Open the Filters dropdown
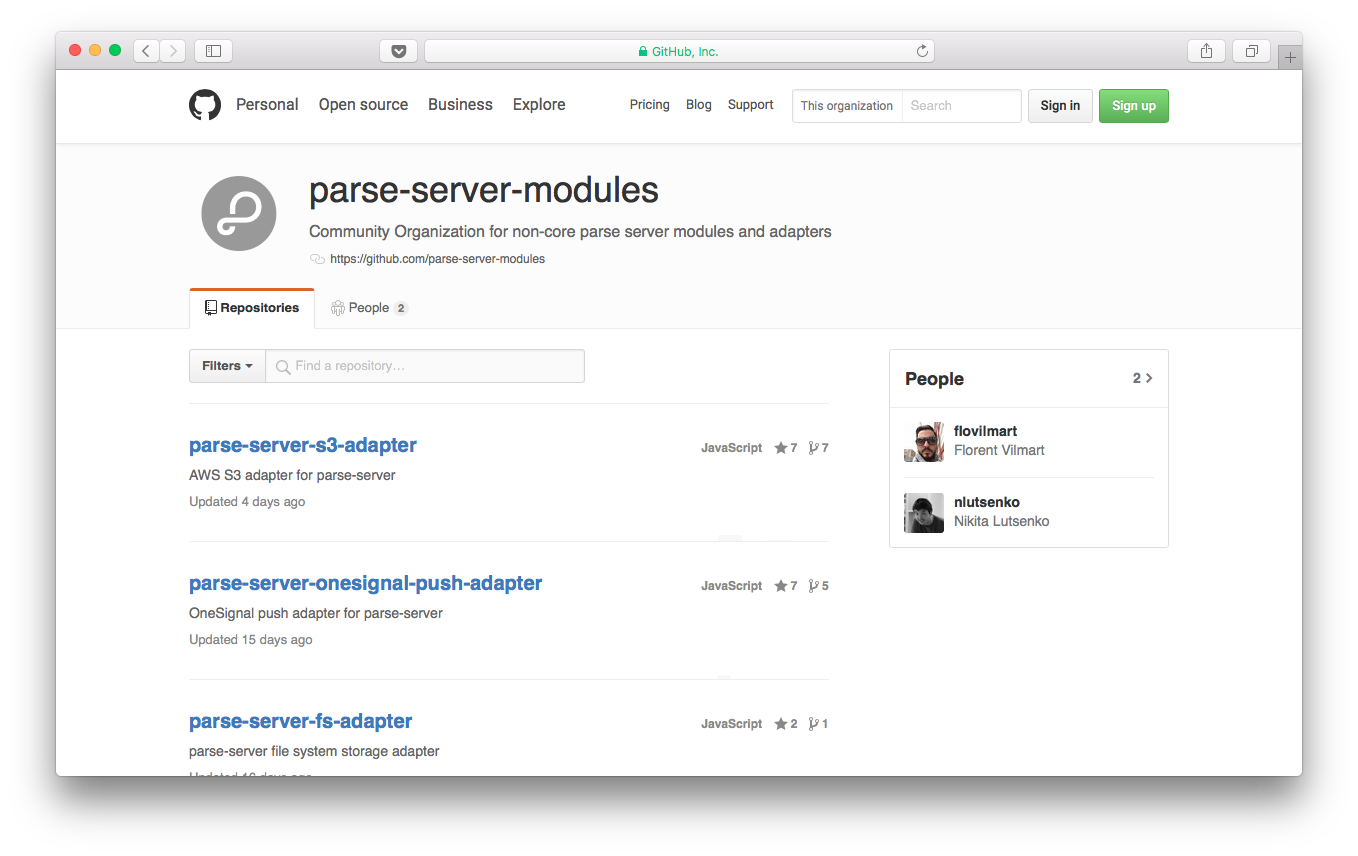Image resolution: width=1358 pixels, height=856 pixels. (227, 366)
